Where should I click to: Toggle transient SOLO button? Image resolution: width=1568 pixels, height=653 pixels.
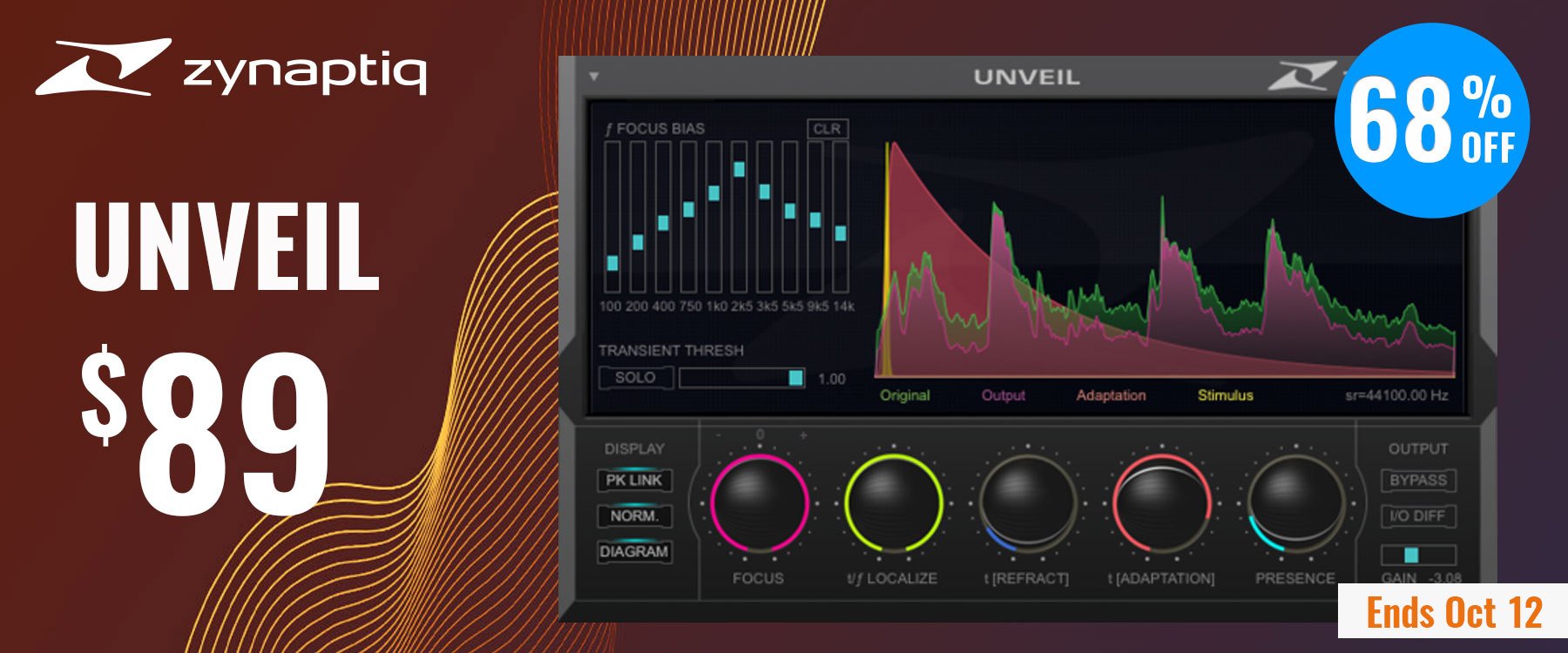tap(635, 378)
